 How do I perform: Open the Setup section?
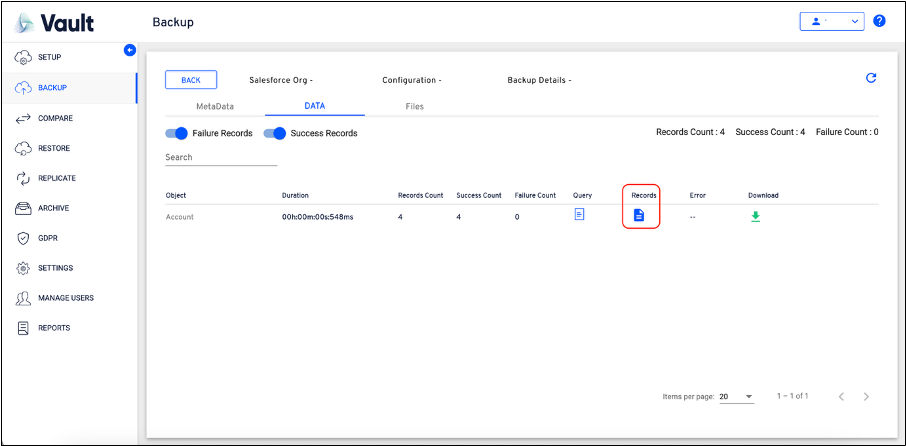[49, 57]
